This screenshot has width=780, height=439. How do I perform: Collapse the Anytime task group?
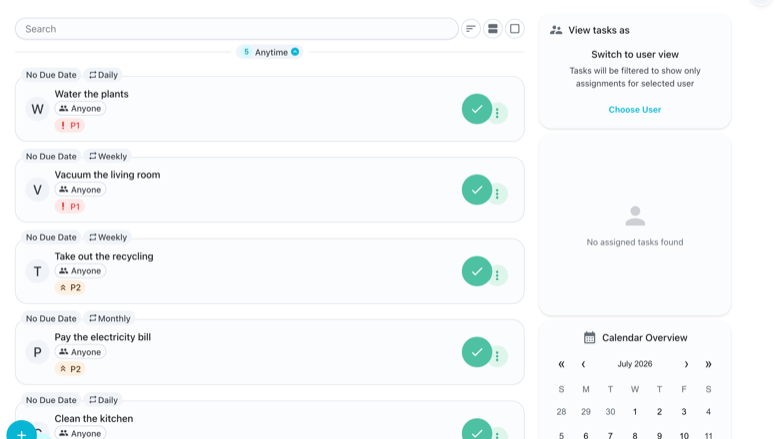295,52
